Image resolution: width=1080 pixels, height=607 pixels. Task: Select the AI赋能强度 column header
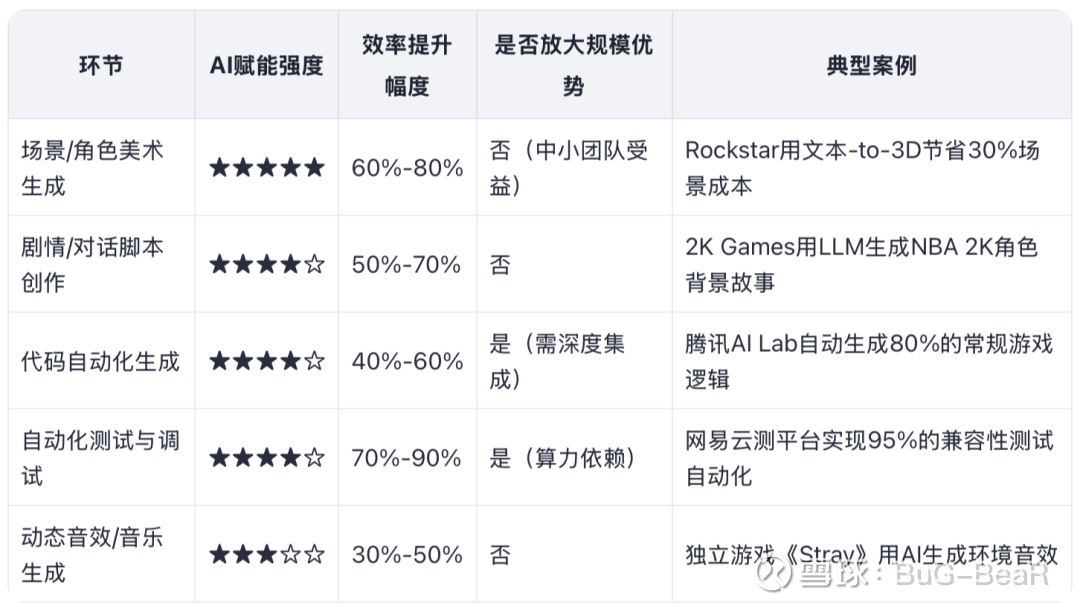[267, 65]
